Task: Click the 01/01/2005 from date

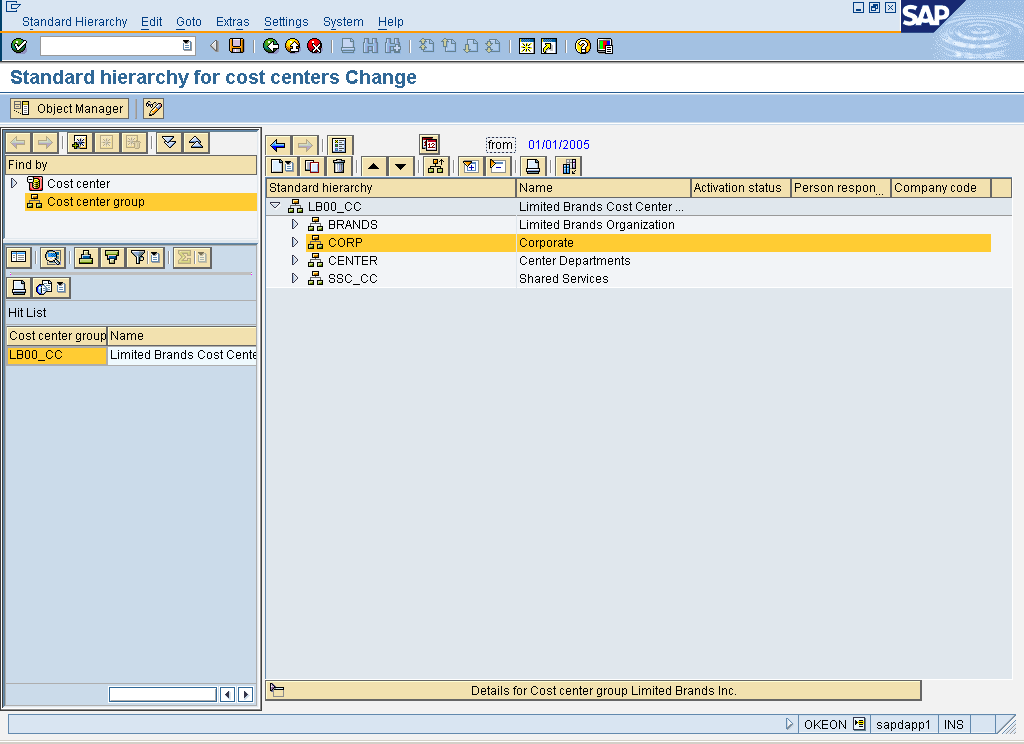Action: coord(559,145)
